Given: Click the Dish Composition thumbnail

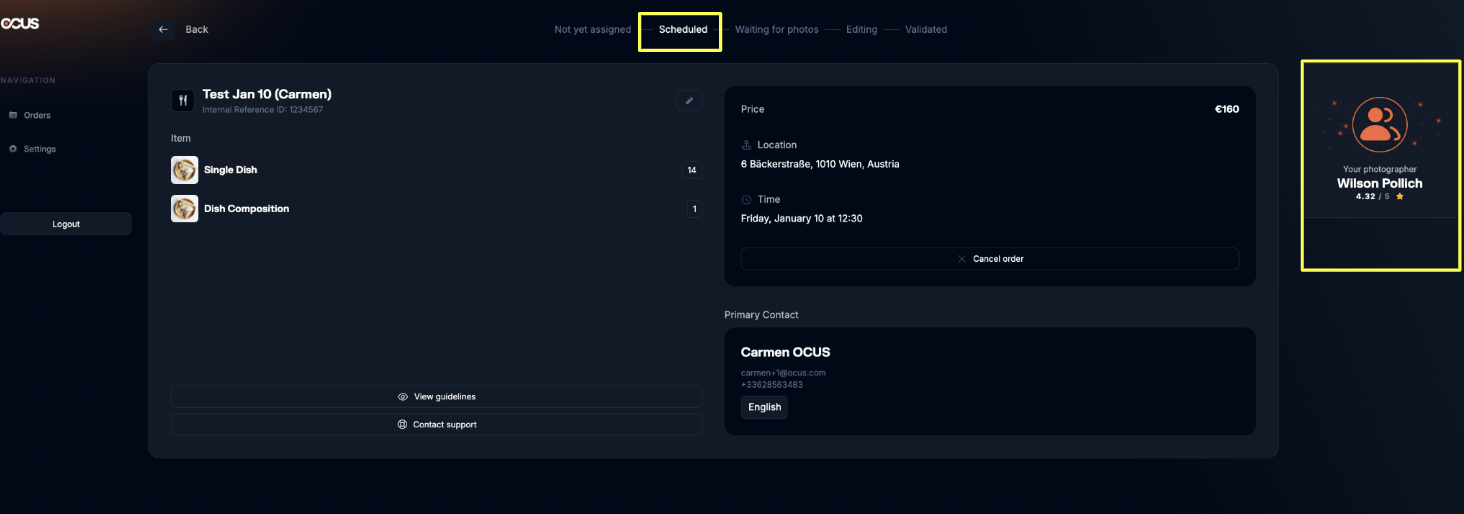Looking at the screenshot, I should 184,209.
